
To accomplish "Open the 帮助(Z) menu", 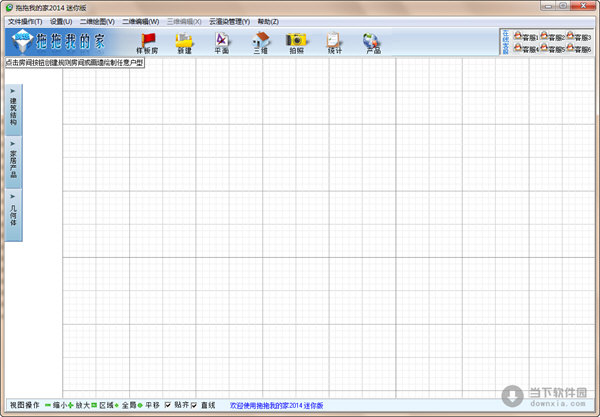I will (x=268, y=21).
